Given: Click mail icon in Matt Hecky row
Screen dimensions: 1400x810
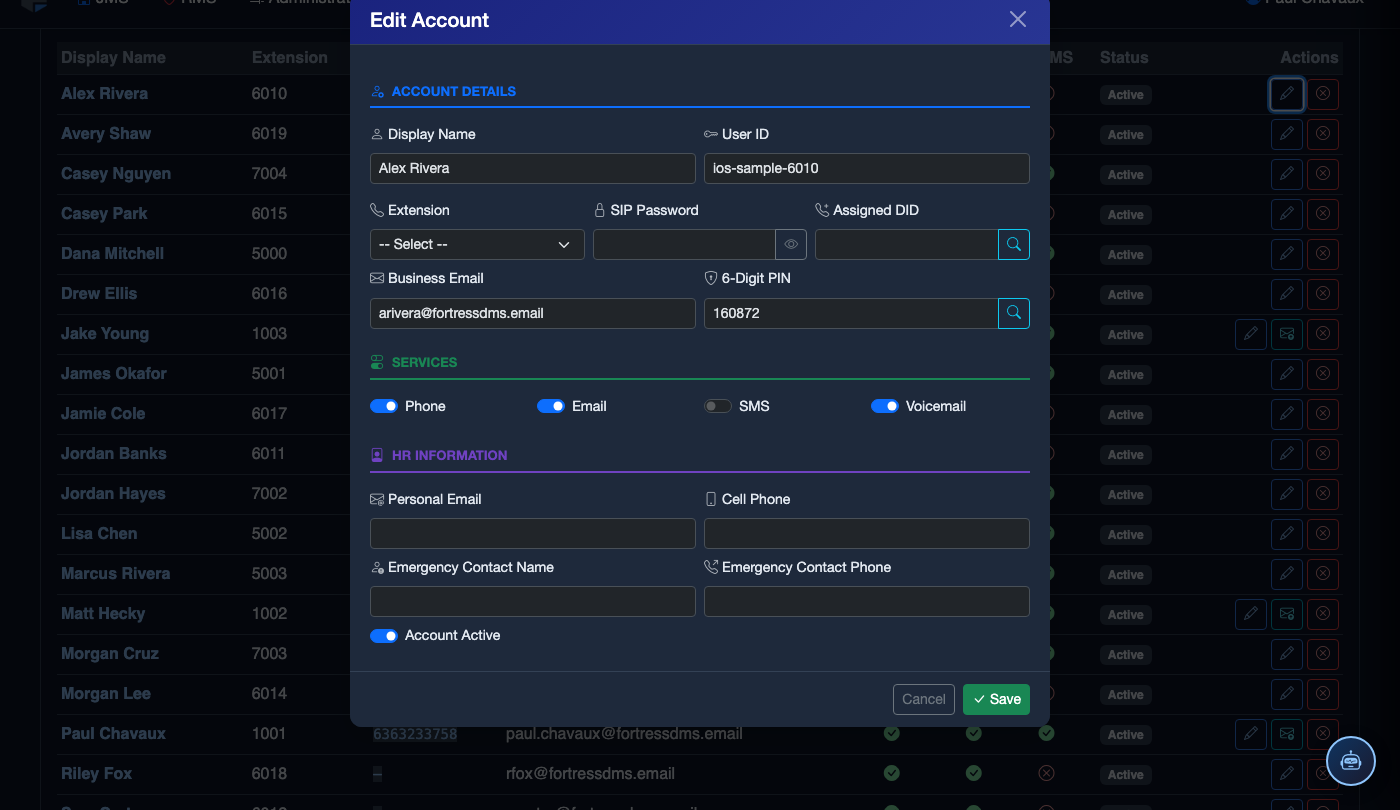Looking at the screenshot, I should (x=1287, y=614).
